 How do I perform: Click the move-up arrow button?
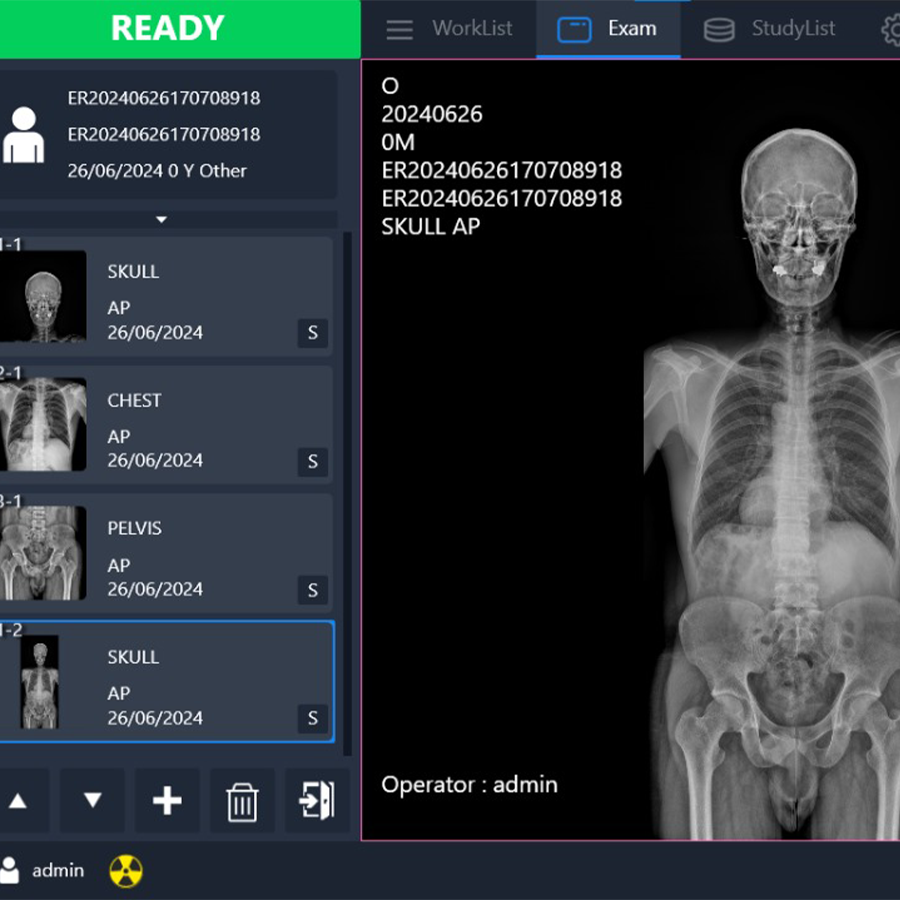18,800
